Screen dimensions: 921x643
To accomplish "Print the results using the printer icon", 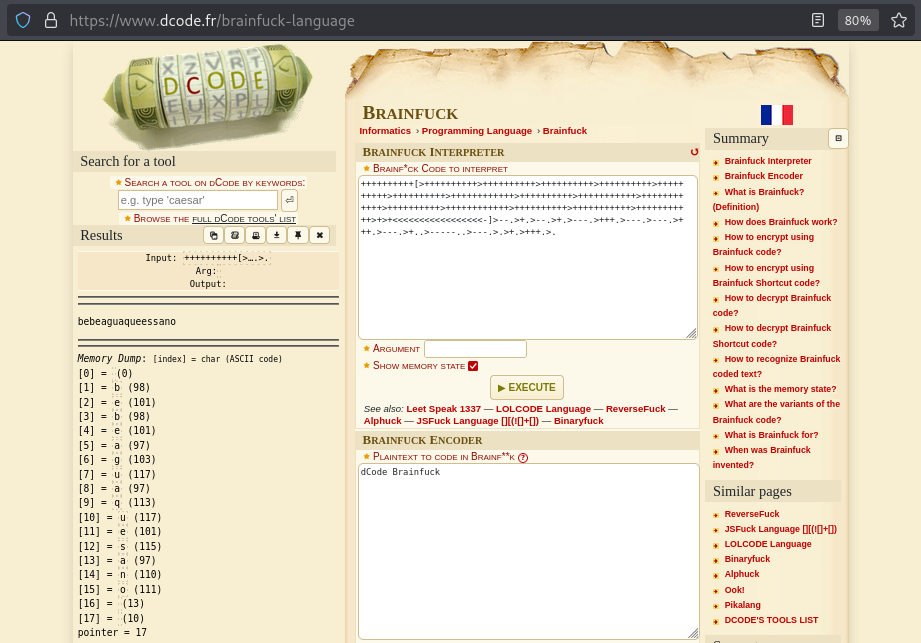I will click(256, 235).
